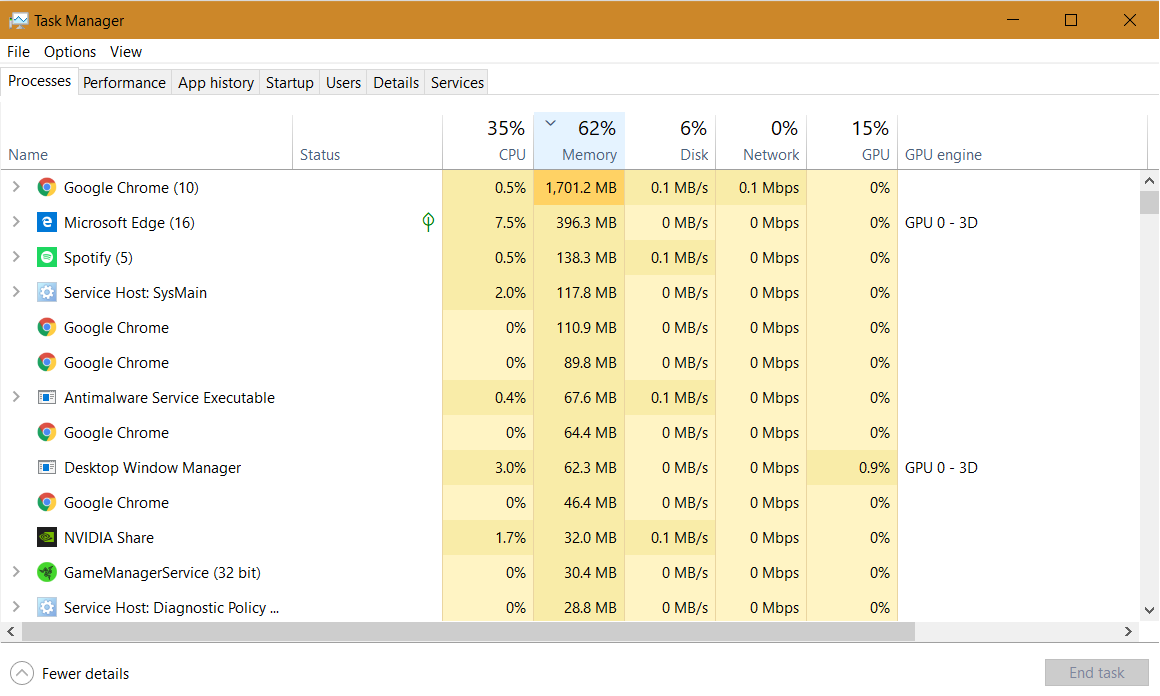Click the 0.1 Mbps network cell
This screenshot has height=696, width=1160.
point(761,187)
